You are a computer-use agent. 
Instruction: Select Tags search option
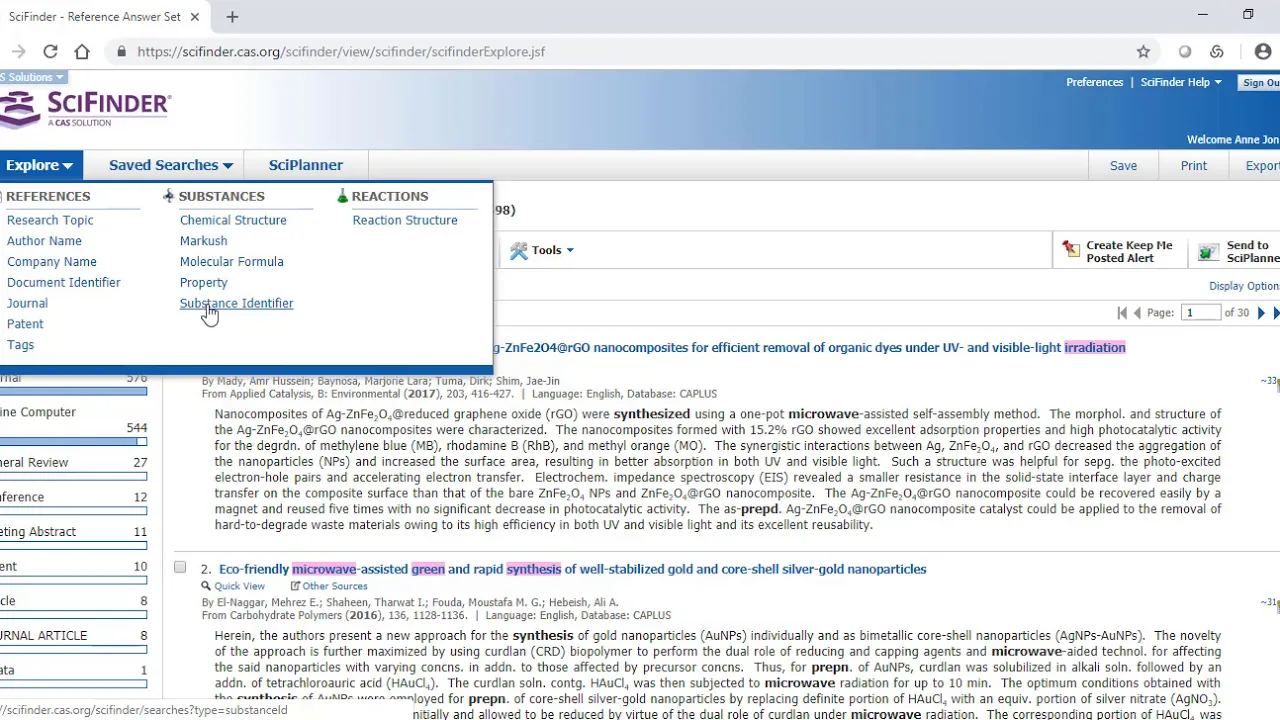pyautogui.click(x=20, y=345)
